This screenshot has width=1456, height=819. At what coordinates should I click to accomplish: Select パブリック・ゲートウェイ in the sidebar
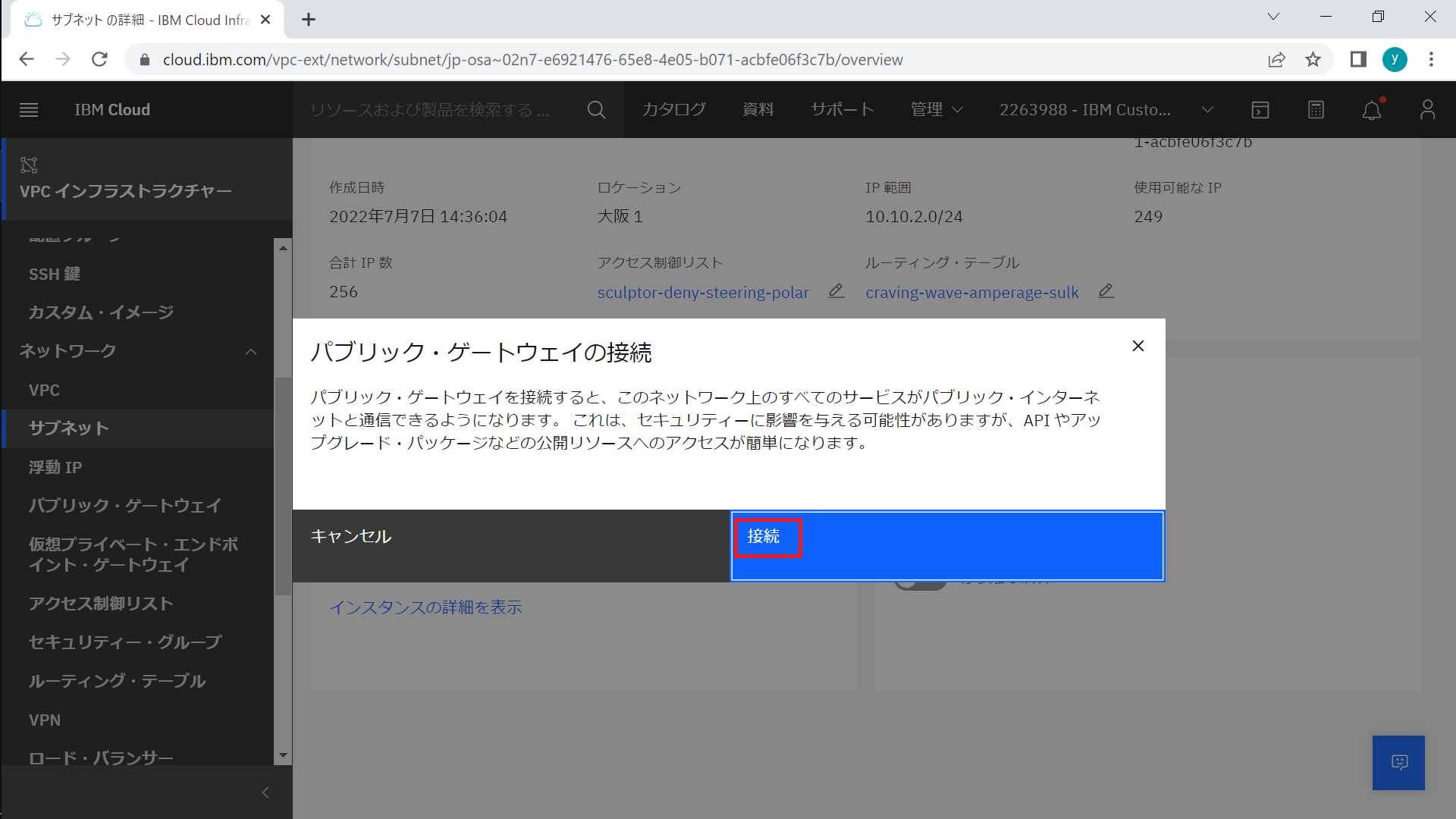tap(125, 505)
